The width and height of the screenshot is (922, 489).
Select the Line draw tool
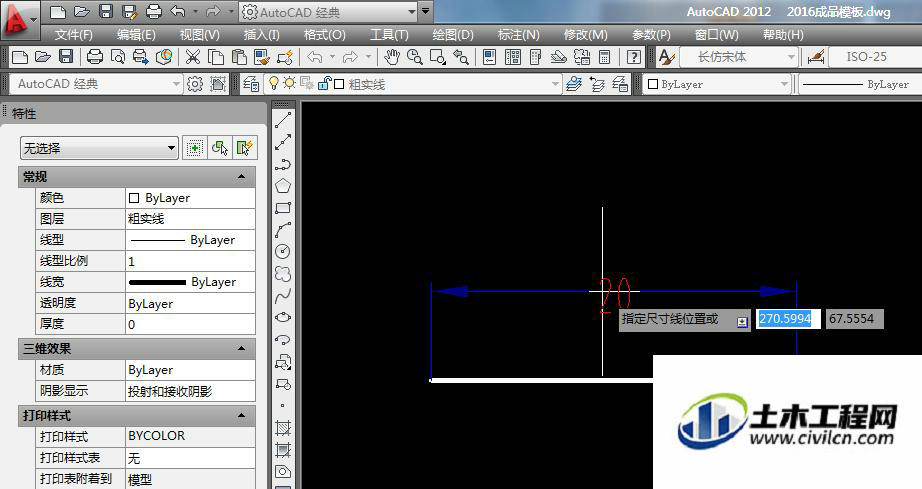283,120
